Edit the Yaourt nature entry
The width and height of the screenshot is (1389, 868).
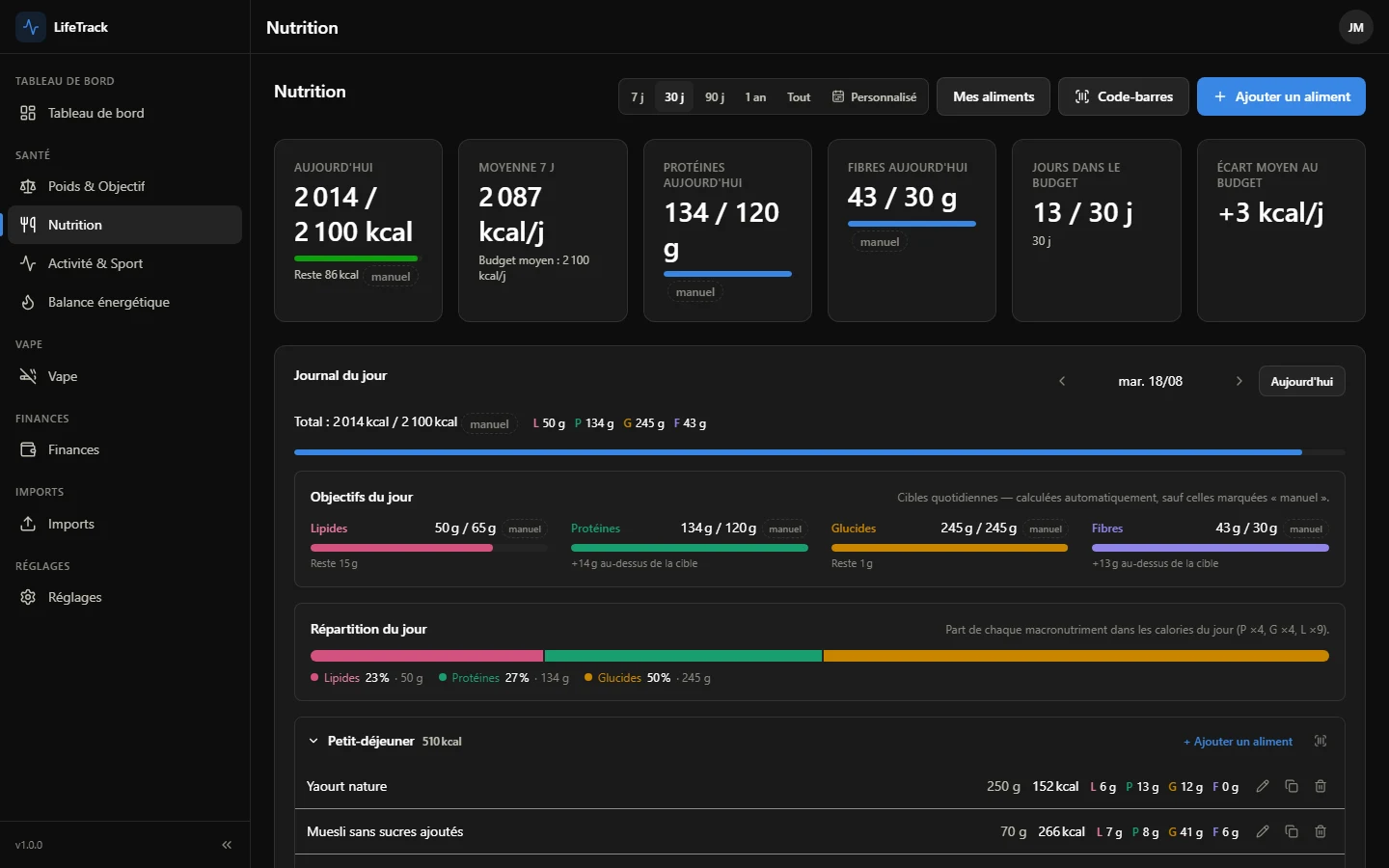(x=1263, y=786)
